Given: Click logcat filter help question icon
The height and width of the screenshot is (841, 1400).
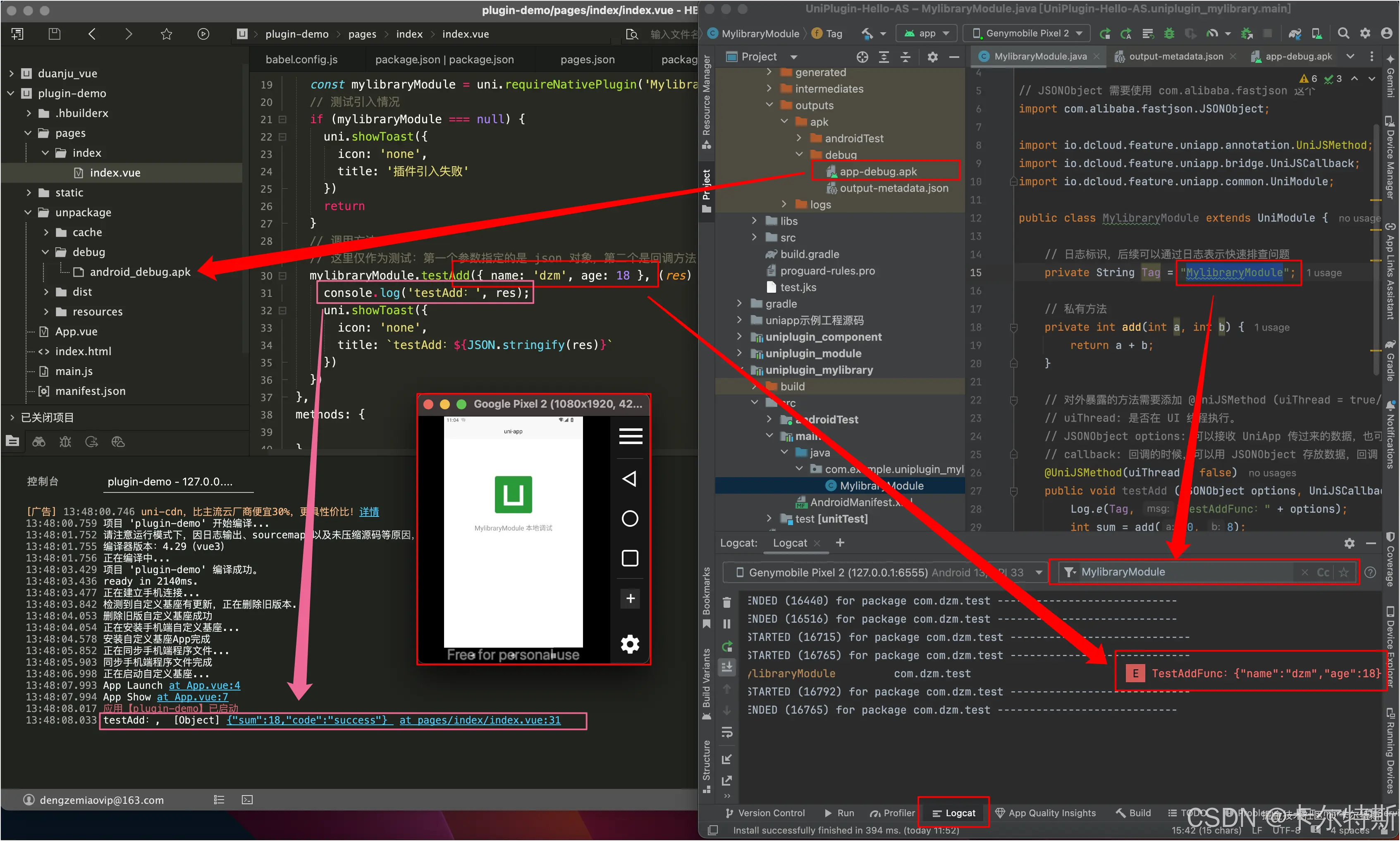Looking at the screenshot, I should [1369, 572].
